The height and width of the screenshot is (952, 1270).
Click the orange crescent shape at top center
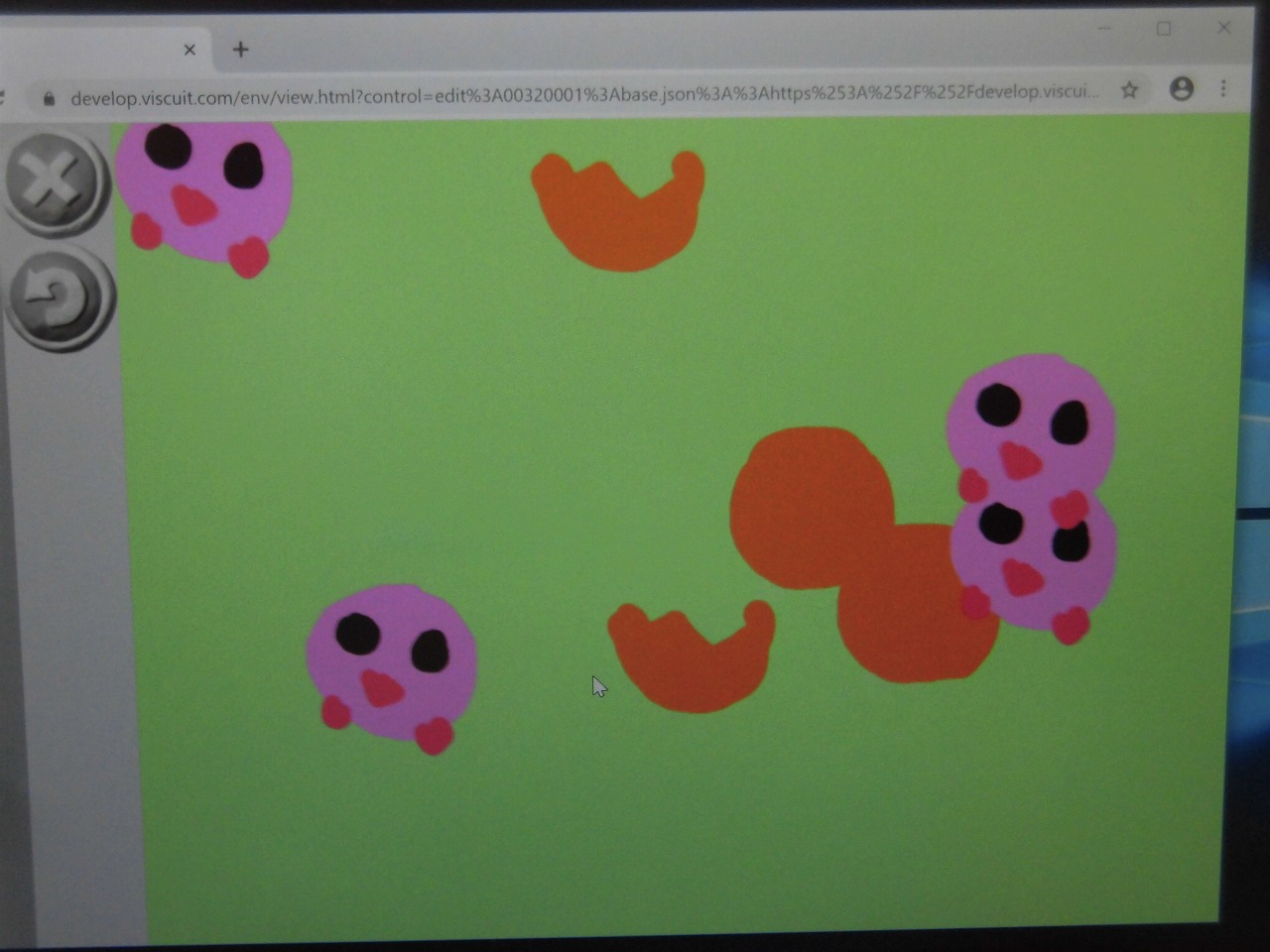pos(619,210)
